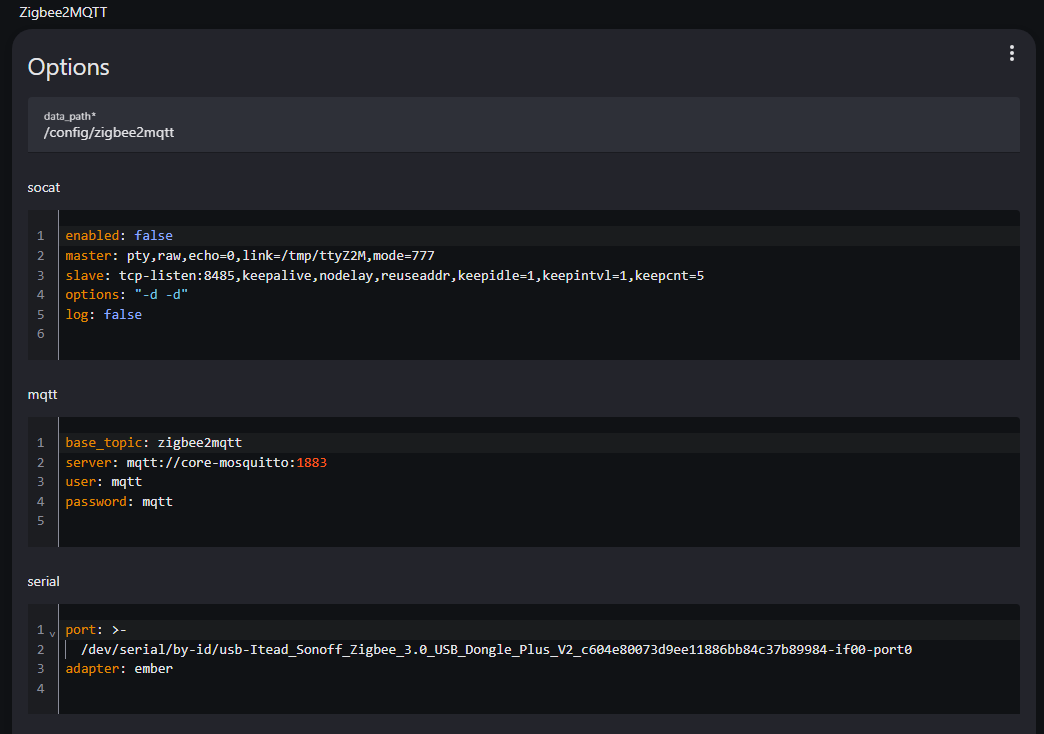This screenshot has width=1044, height=734.
Task: Open the Options three-dot overflow menu
Action: [x=1011, y=53]
